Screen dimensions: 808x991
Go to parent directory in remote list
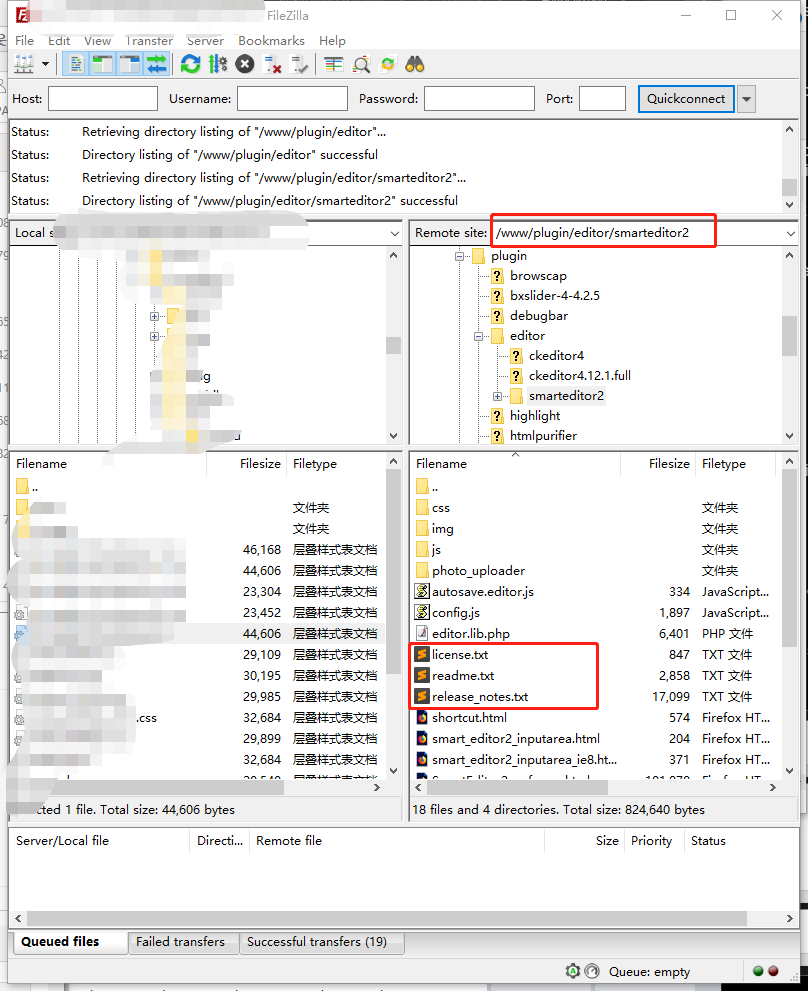[x=427, y=487]
